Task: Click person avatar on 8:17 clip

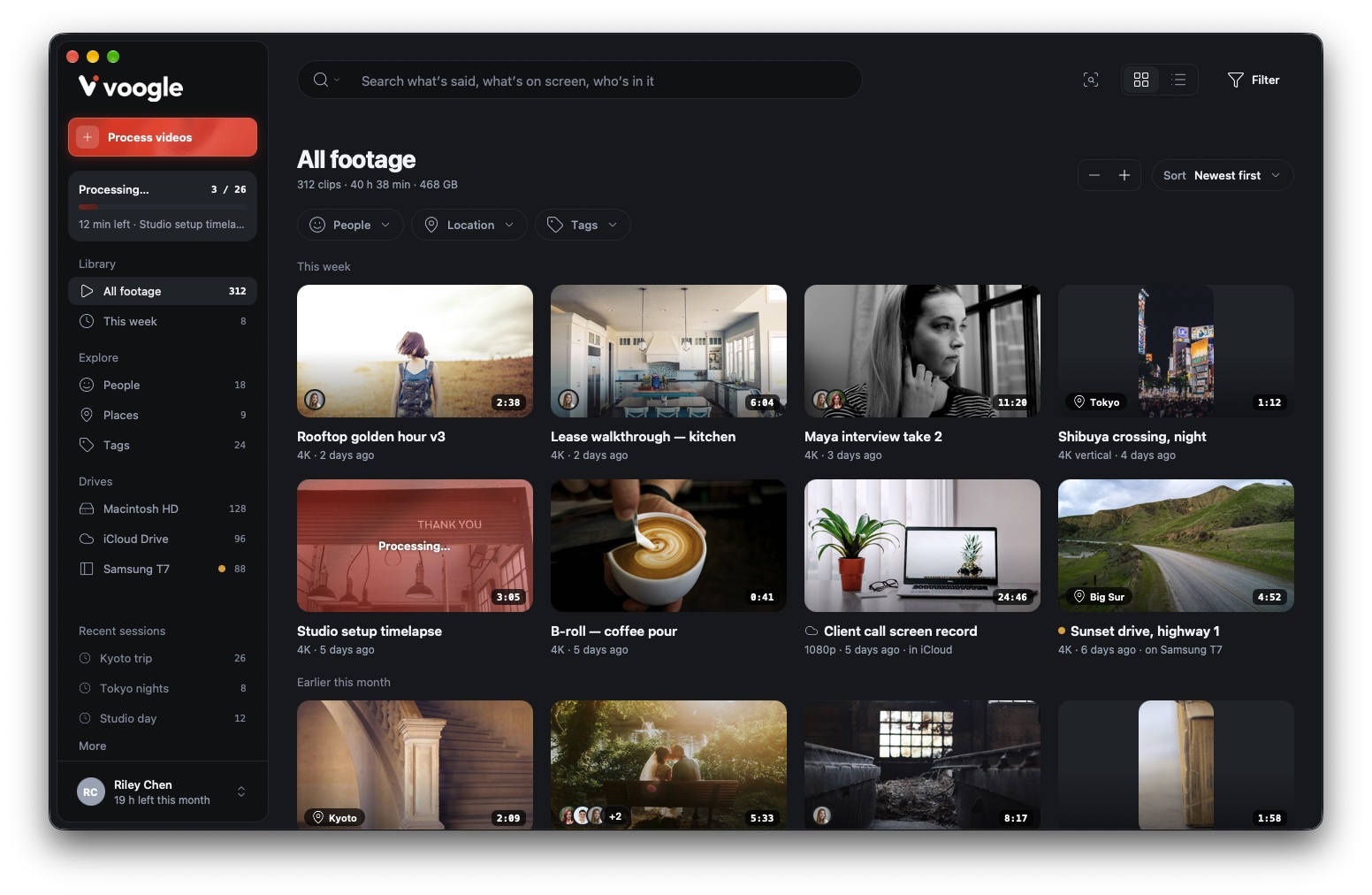Action: pos(822,815)
